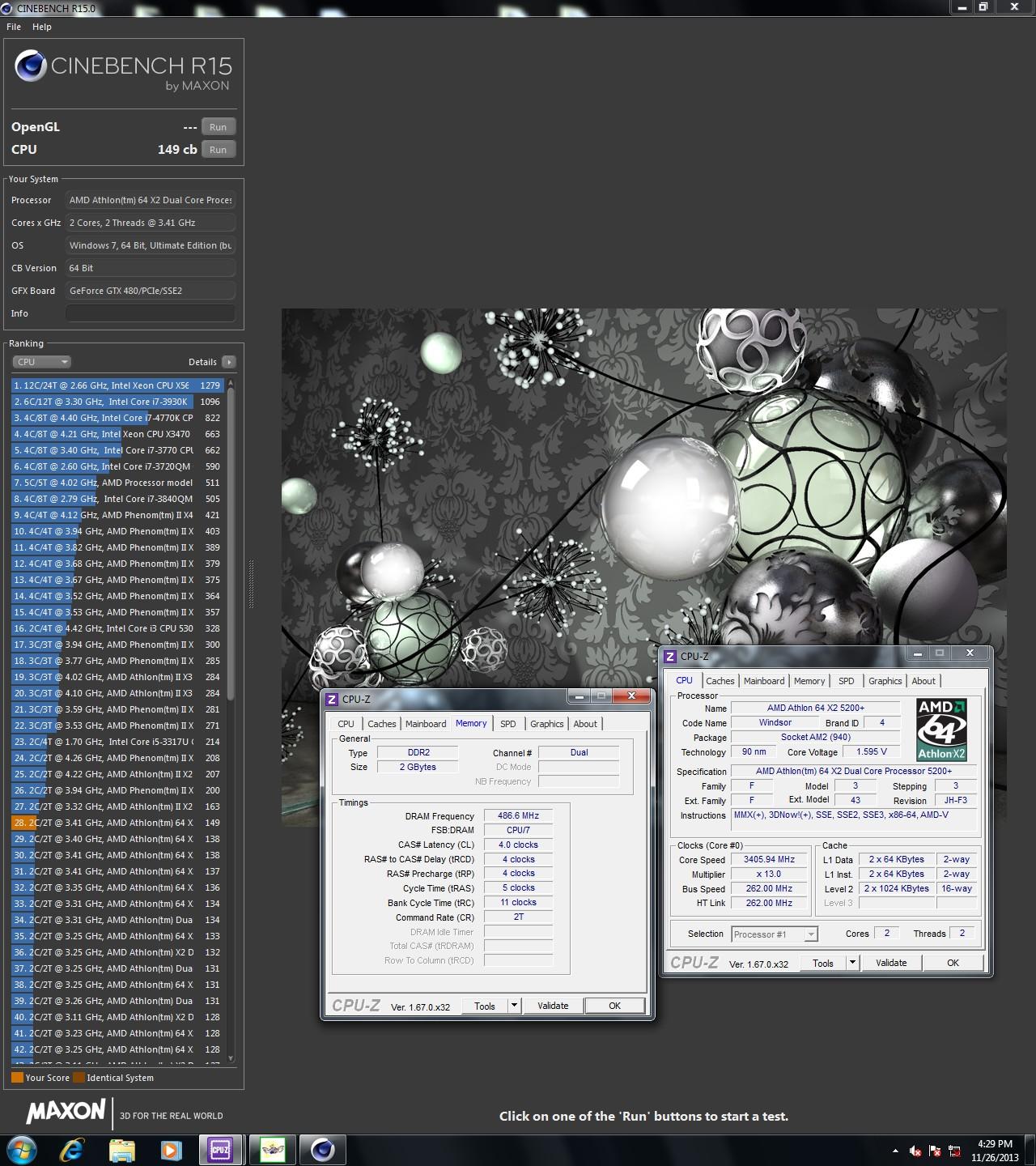Open About tab in Memory window

click(585, 724)
